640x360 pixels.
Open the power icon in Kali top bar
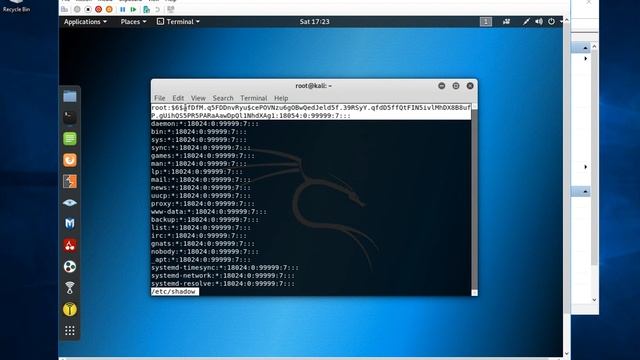[551, 22]
